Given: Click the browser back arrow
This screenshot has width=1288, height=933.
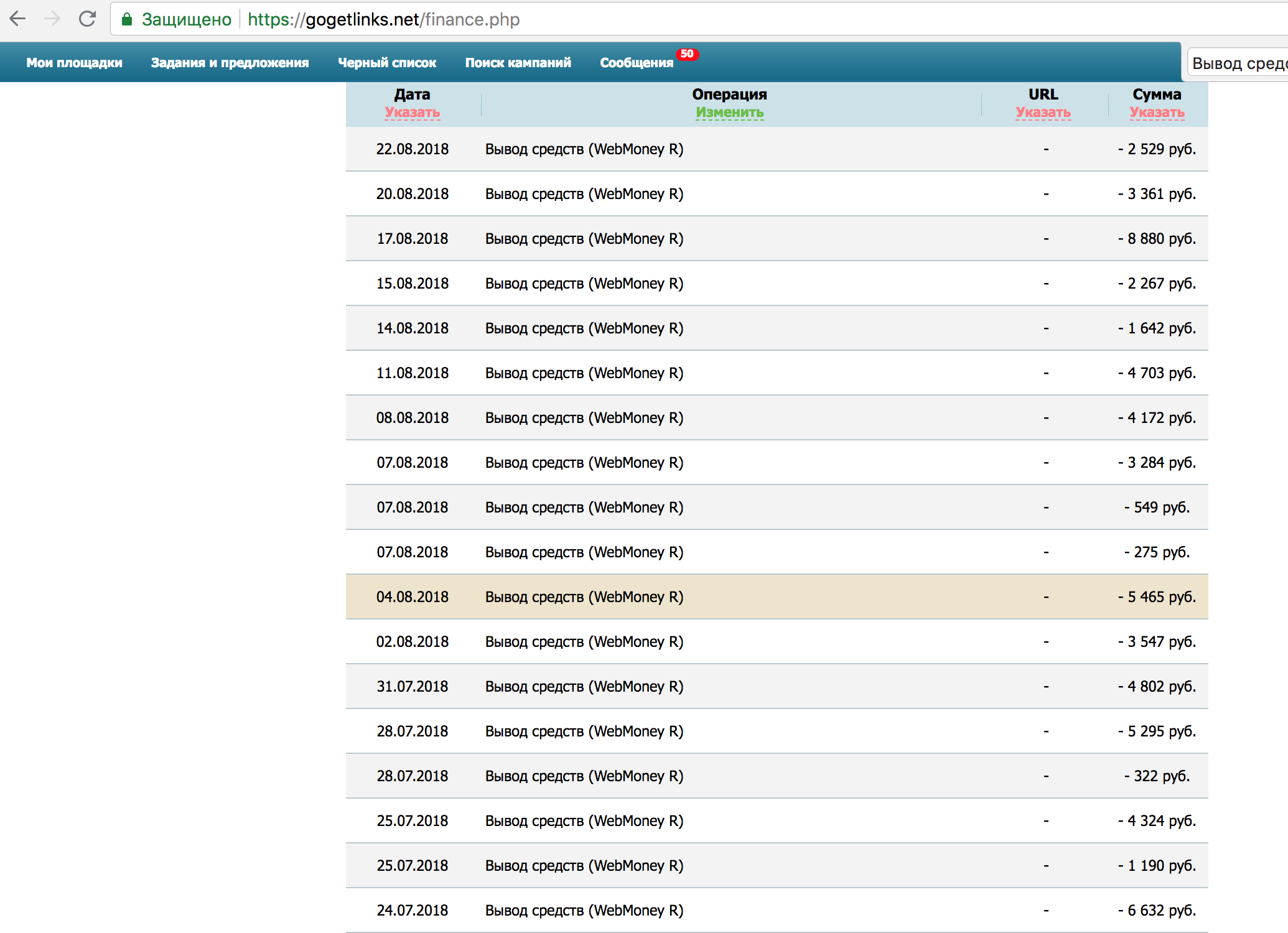Looking at the screenshot, I should click(18, 19).
